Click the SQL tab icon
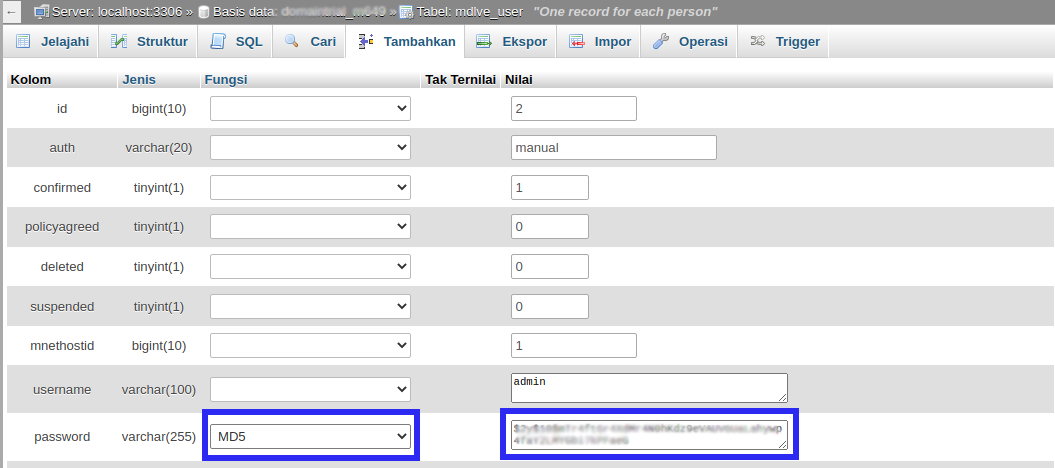 218,42
